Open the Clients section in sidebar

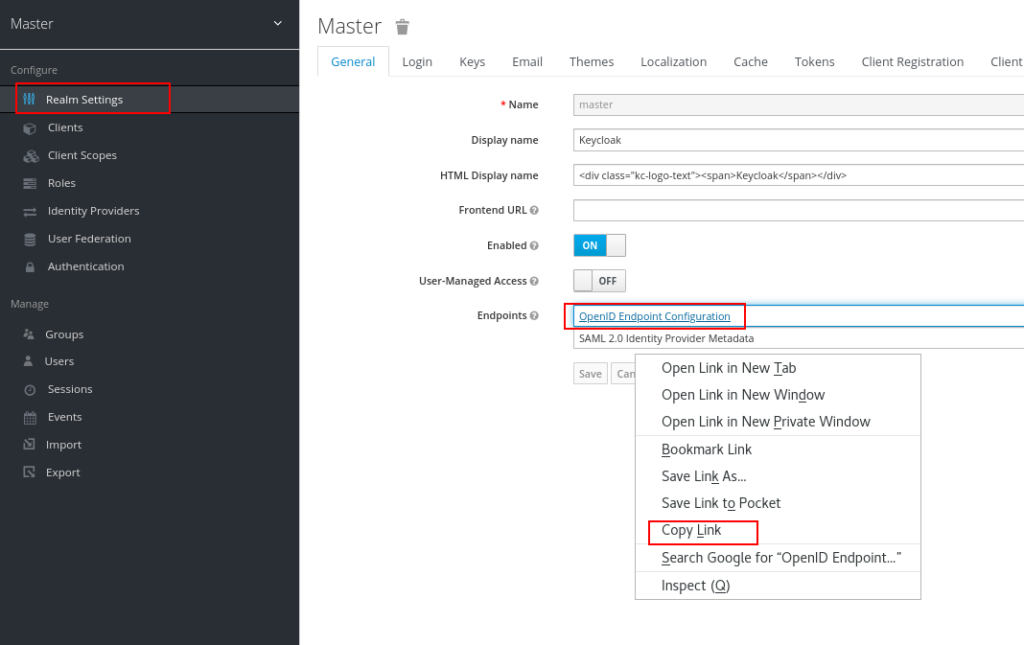pos(68,126)
